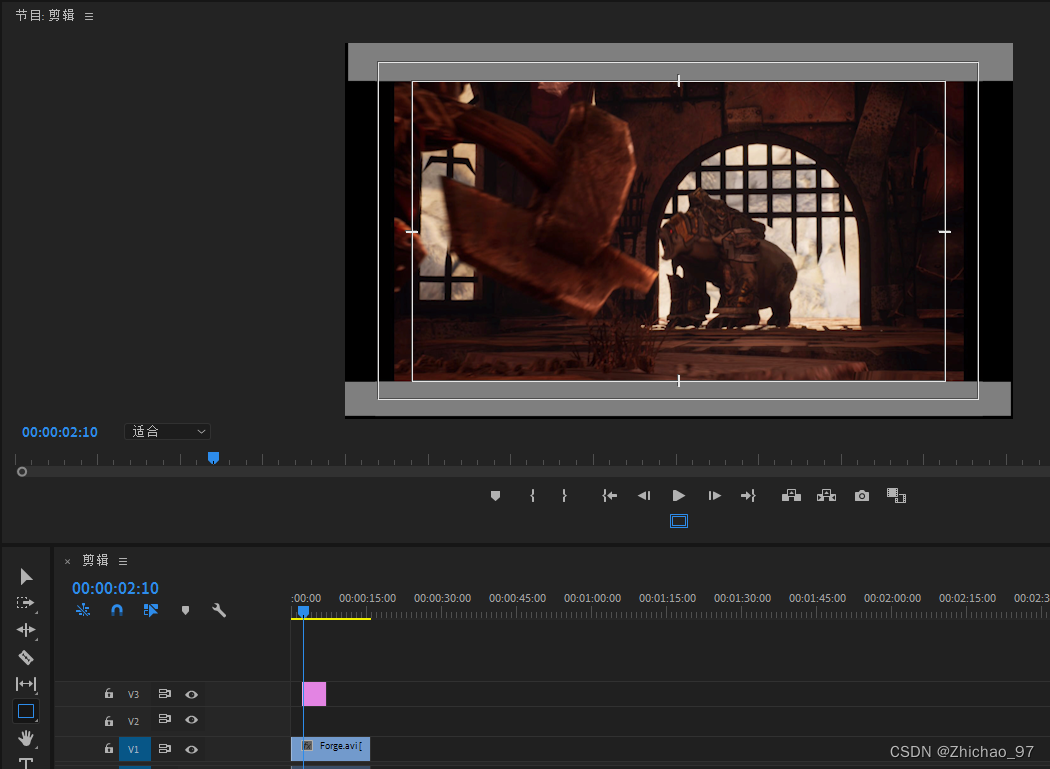1050x769 pixels.
Task: Open comparison view button
Action: [x=896, y=496]
